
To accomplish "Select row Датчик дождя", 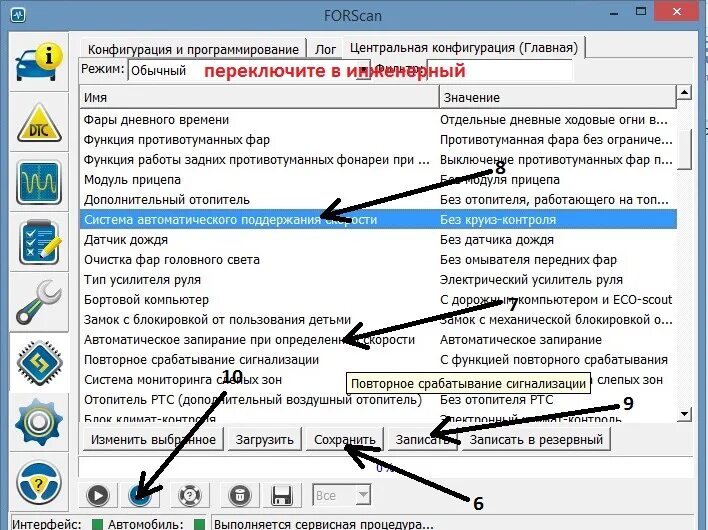I will [x=378, y=240].
